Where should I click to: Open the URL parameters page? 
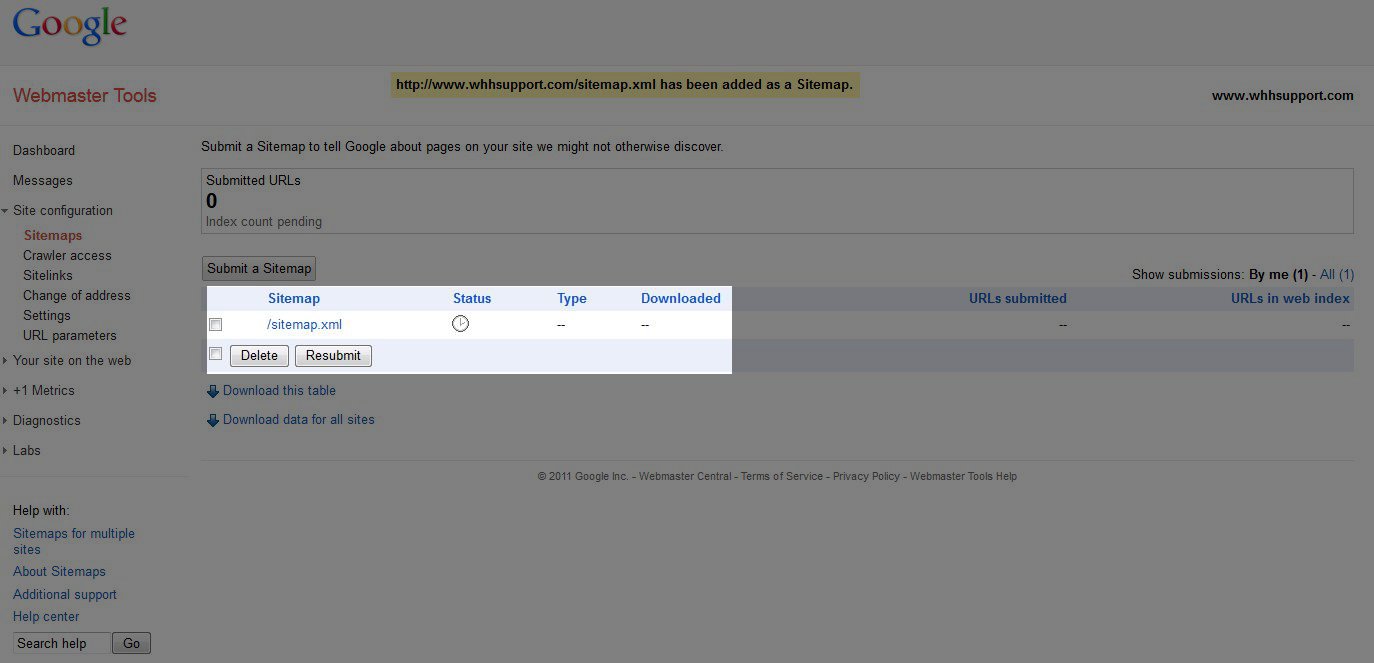(x=70, y=336)
